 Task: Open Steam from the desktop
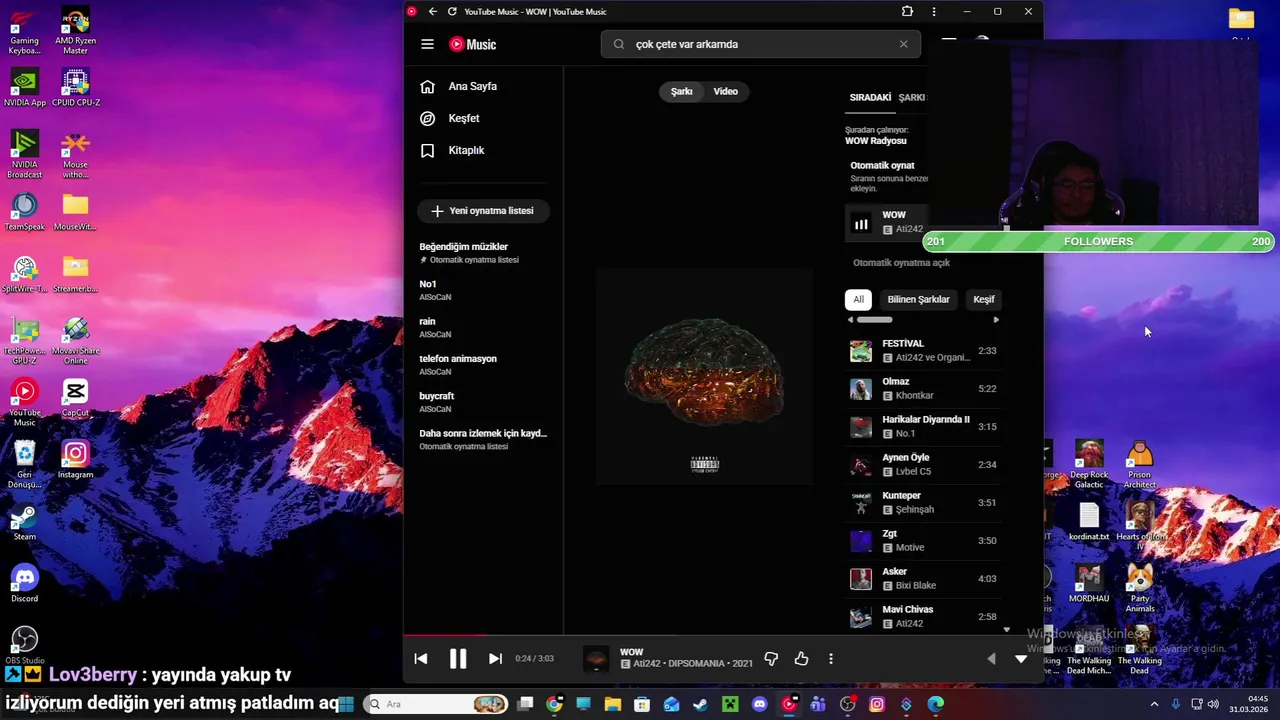(24, 523)
